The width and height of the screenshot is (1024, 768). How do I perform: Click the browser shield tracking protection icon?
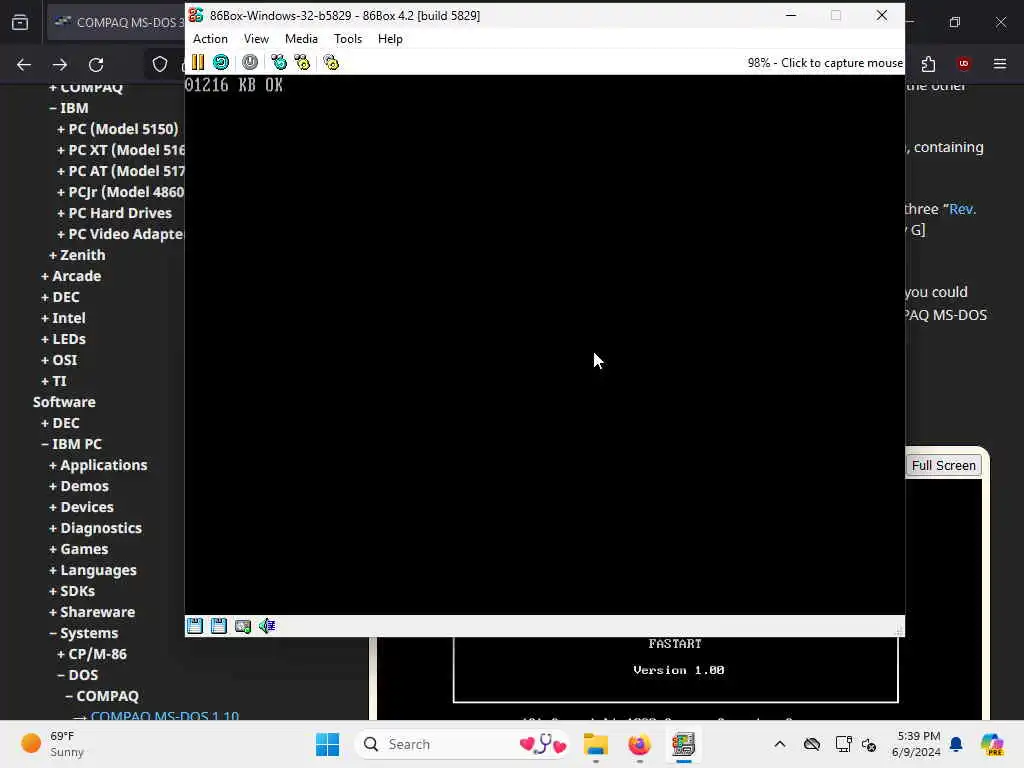[160, 64]
